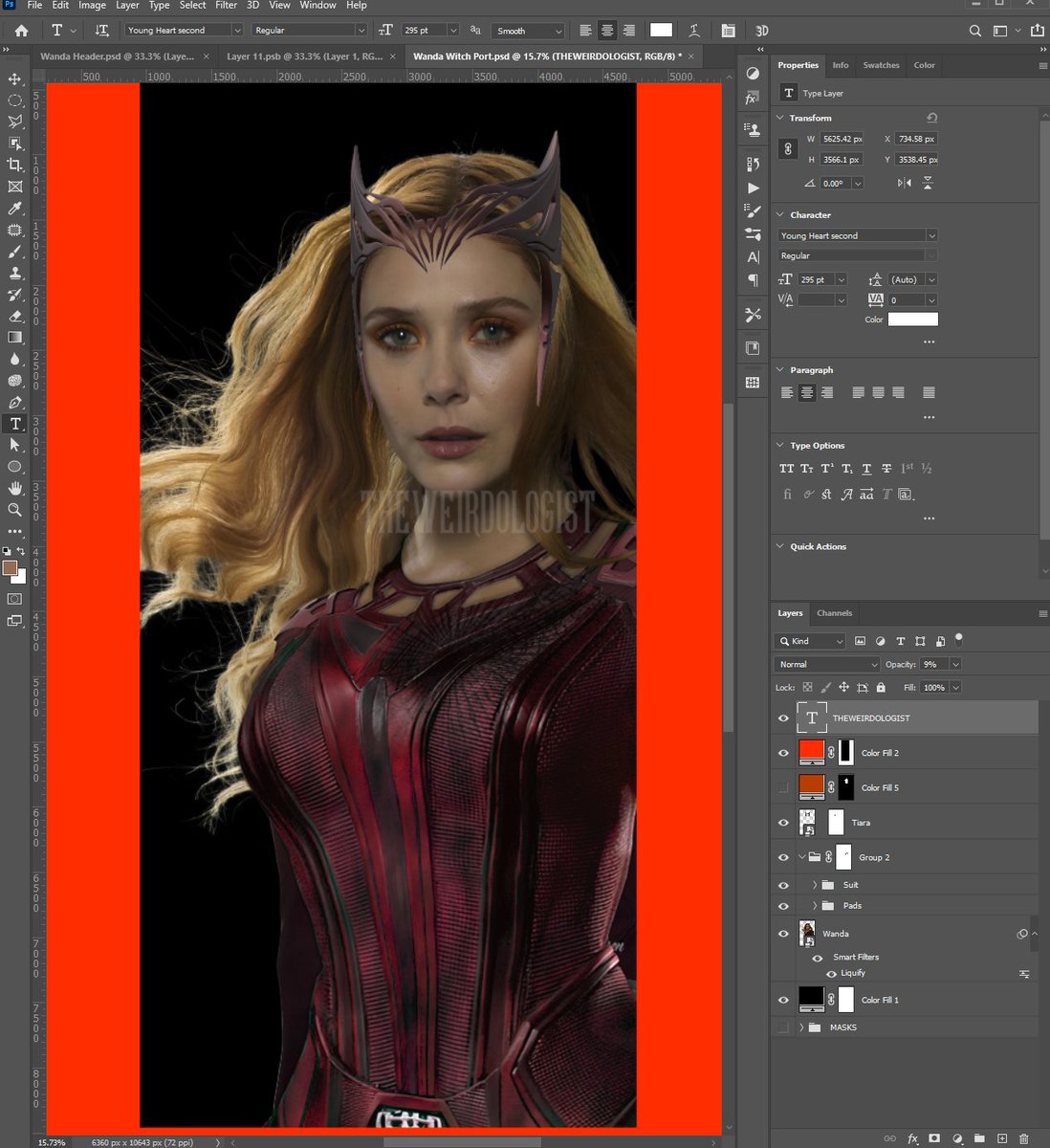Select the Clone Stamp tool
1050x1148 pixels.
click(15, 273)
